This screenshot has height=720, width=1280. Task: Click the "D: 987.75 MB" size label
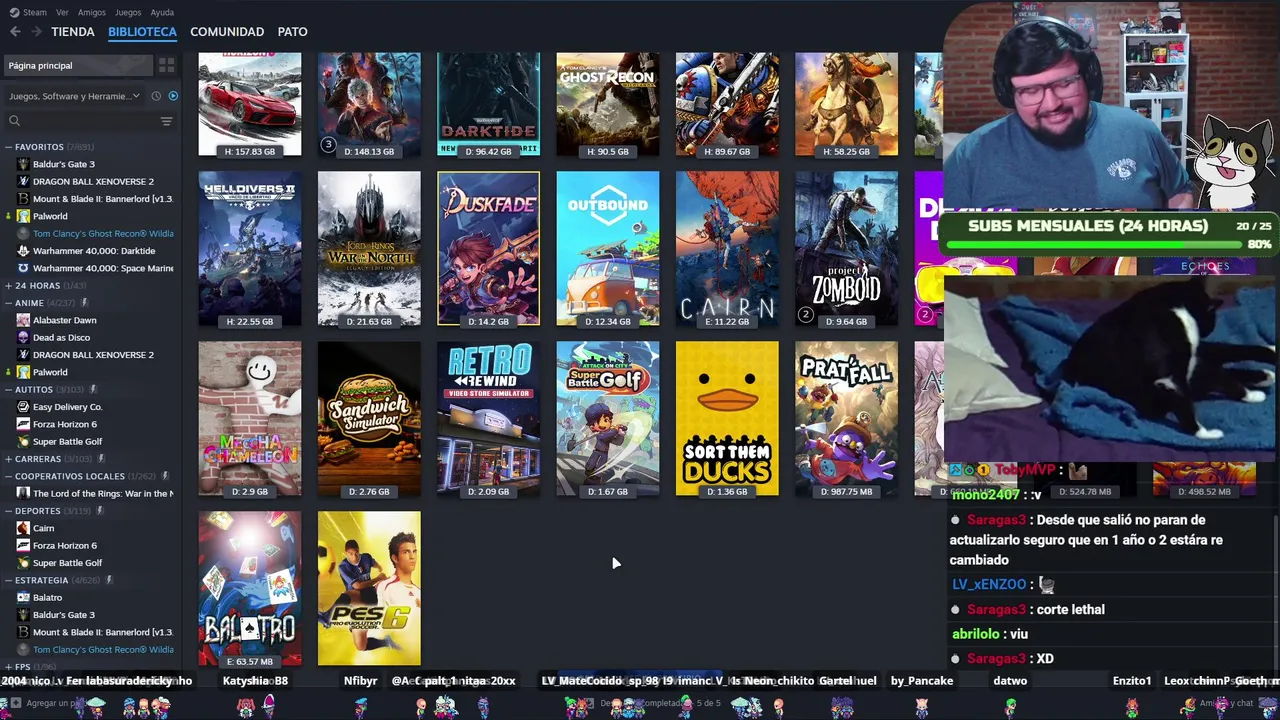point(846,492)
